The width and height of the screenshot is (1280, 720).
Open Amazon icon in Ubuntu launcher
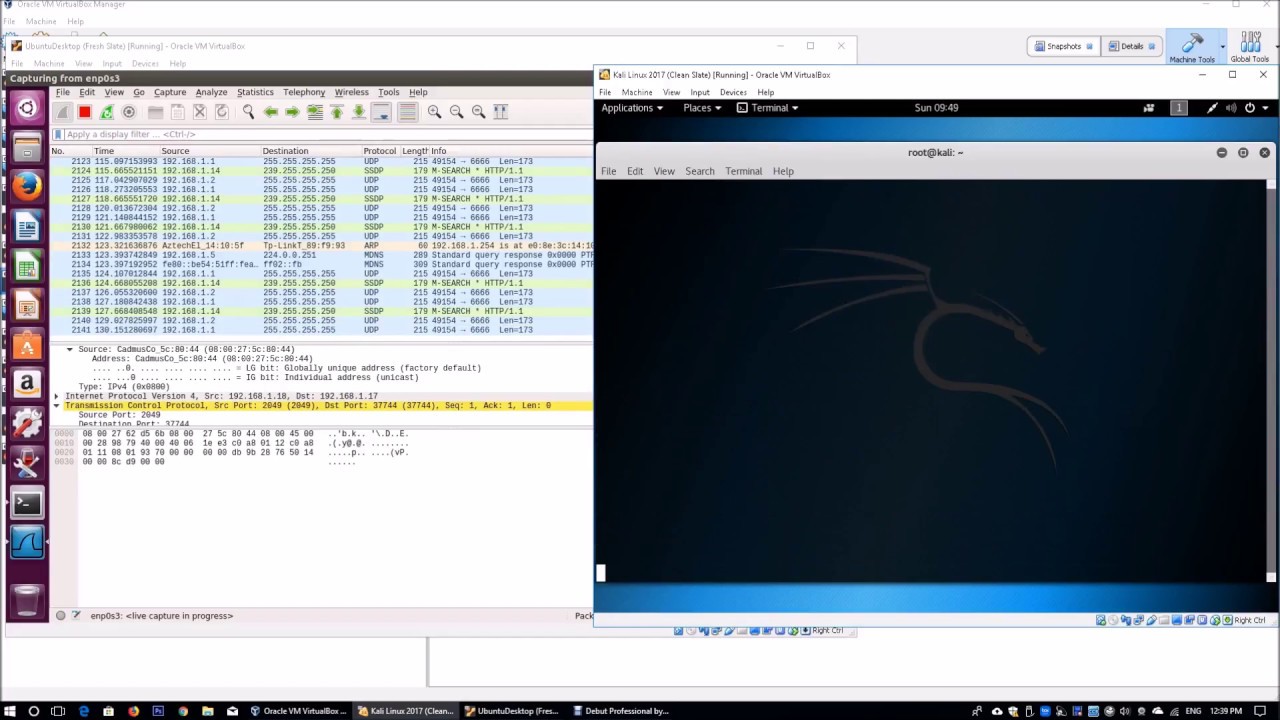[x=27, y=384]
